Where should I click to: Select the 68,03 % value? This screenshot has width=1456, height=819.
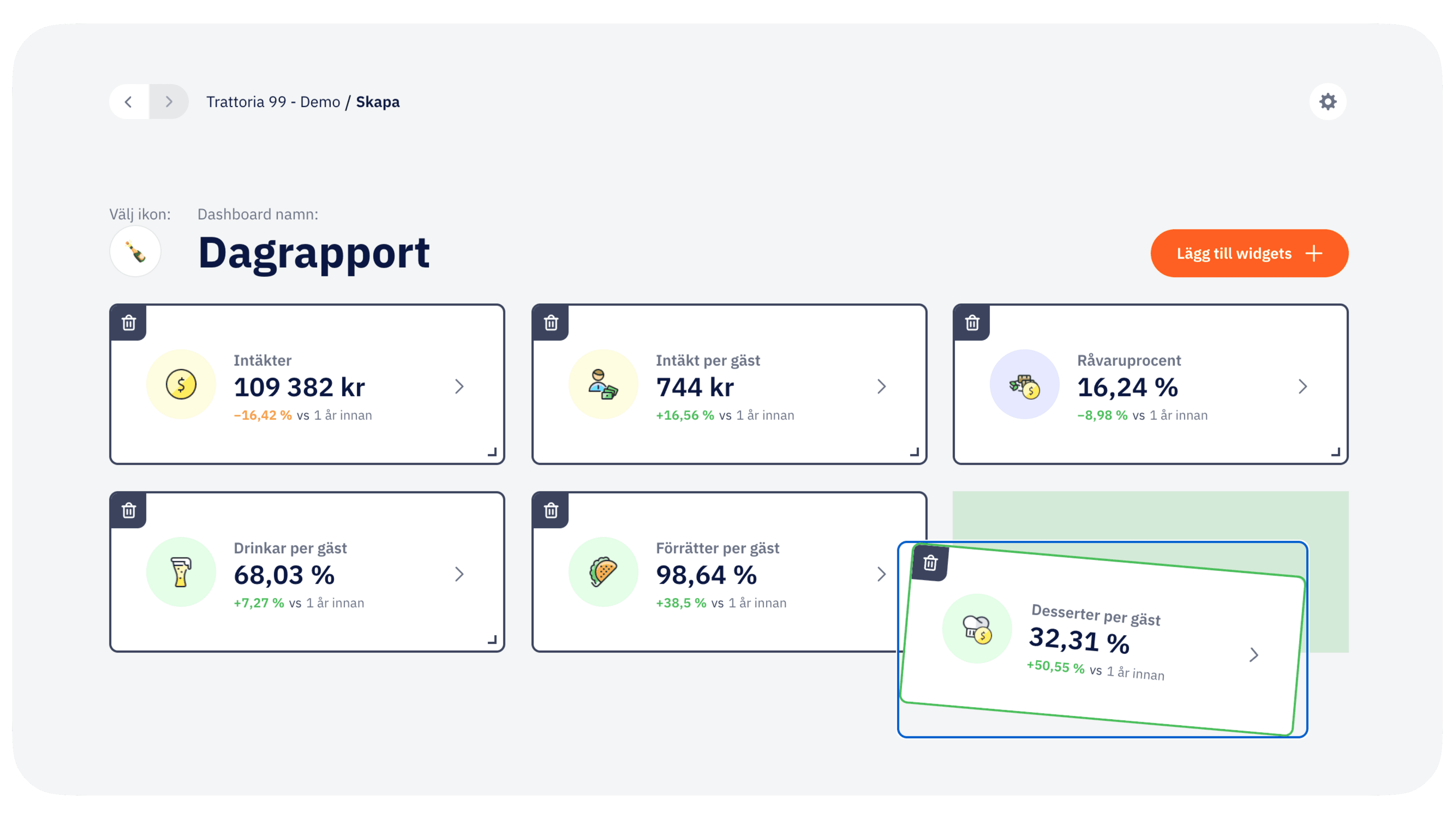coord(284,575)
